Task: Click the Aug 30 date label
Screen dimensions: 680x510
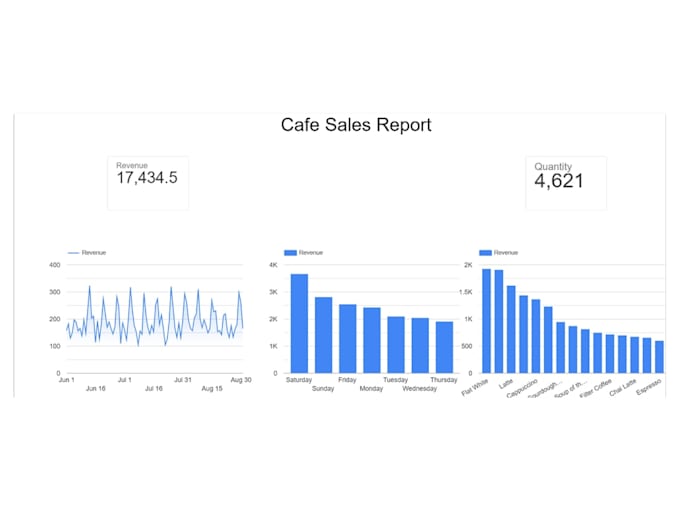Action: pyautogui.click(x=241, y=380)
